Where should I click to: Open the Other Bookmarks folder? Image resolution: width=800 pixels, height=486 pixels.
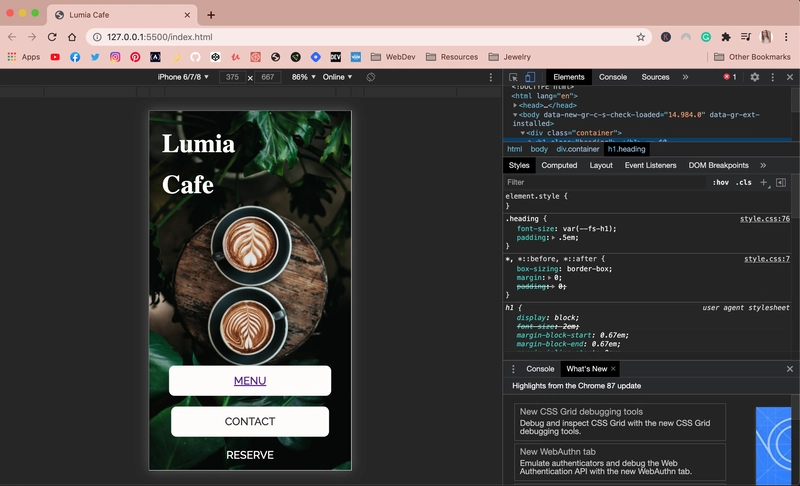point(752,57)
